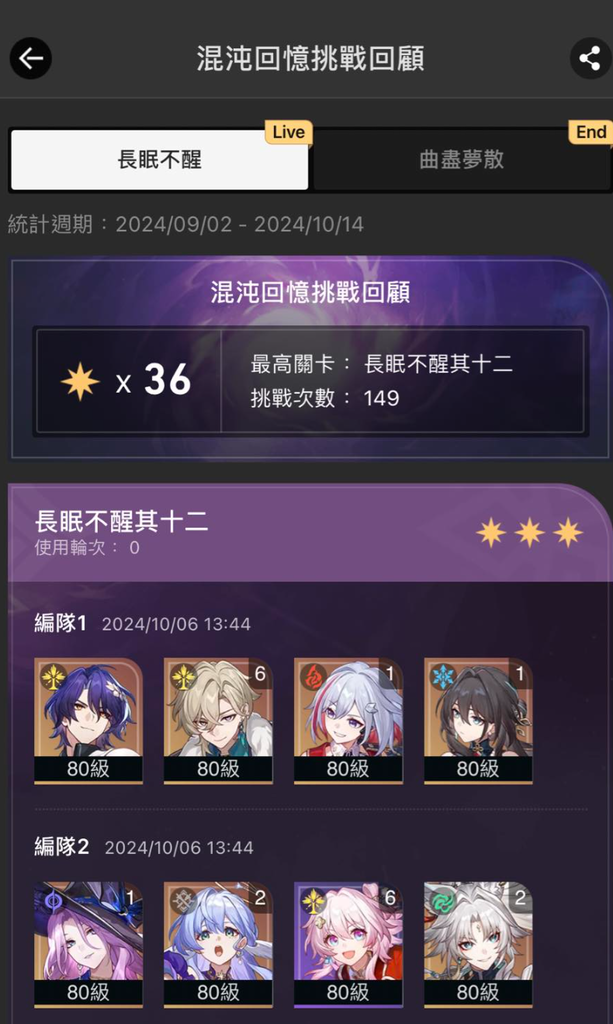Select the purple-haired character in Team 1
Image resolution: width=613 pixels, height=1024 pixels.
[x=88, y=720]
